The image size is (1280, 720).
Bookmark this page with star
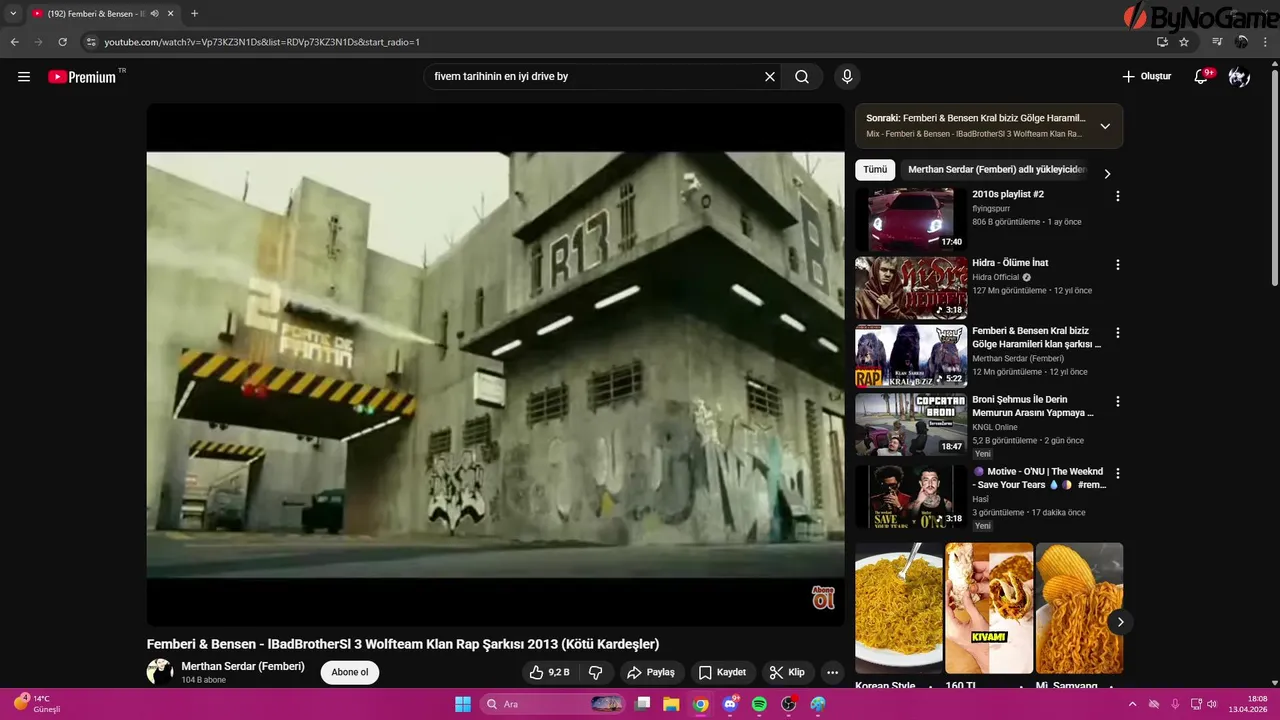(x=1184, y=42)
